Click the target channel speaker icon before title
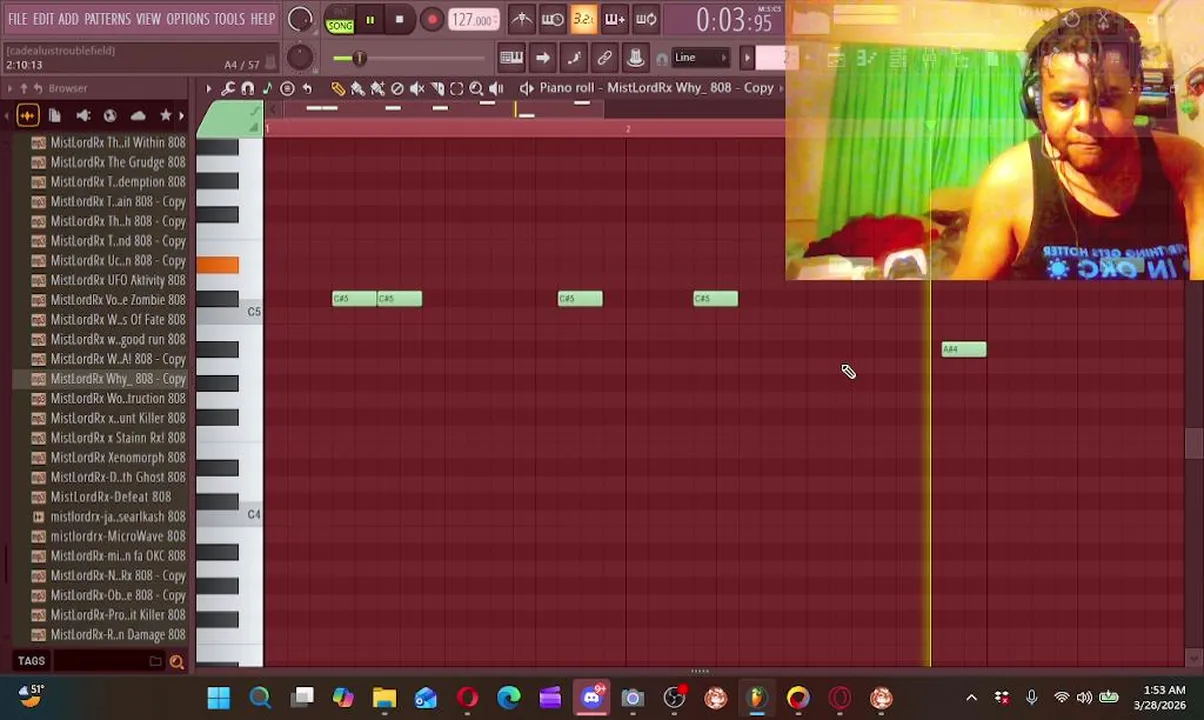The height and width of the screenshot is (720, 1204). 527,88
